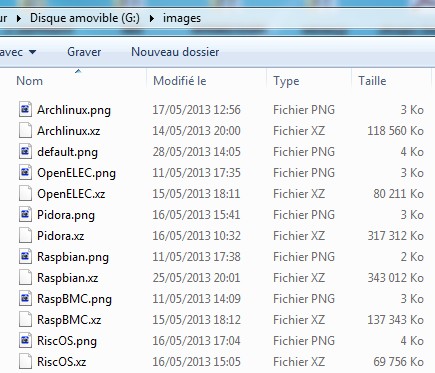Click the Pidora.xz file icon
435x373 pixels.
click(x=25, y=236)
